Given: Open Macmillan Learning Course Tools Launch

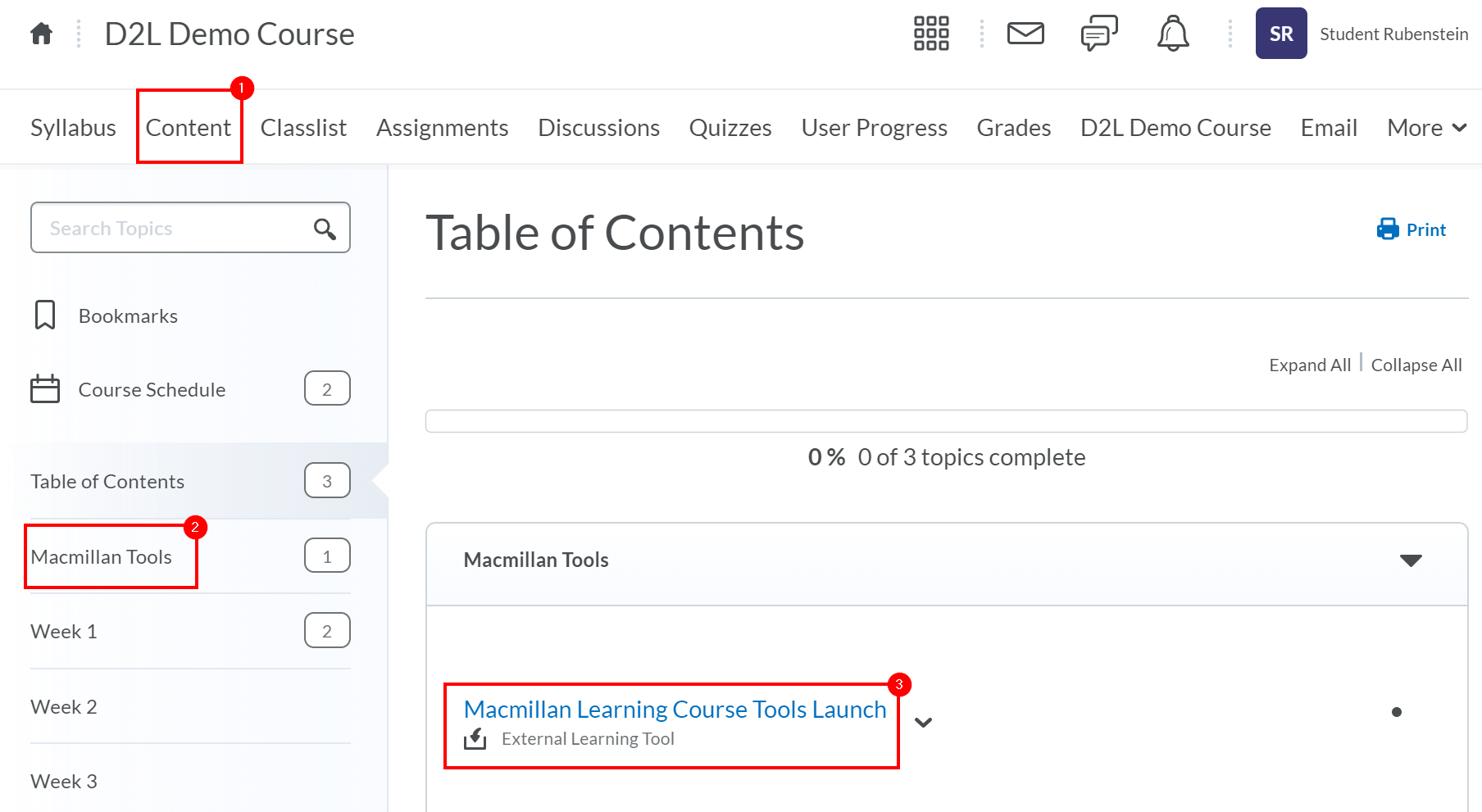Looking at the screenshot, I should point(674,709).
